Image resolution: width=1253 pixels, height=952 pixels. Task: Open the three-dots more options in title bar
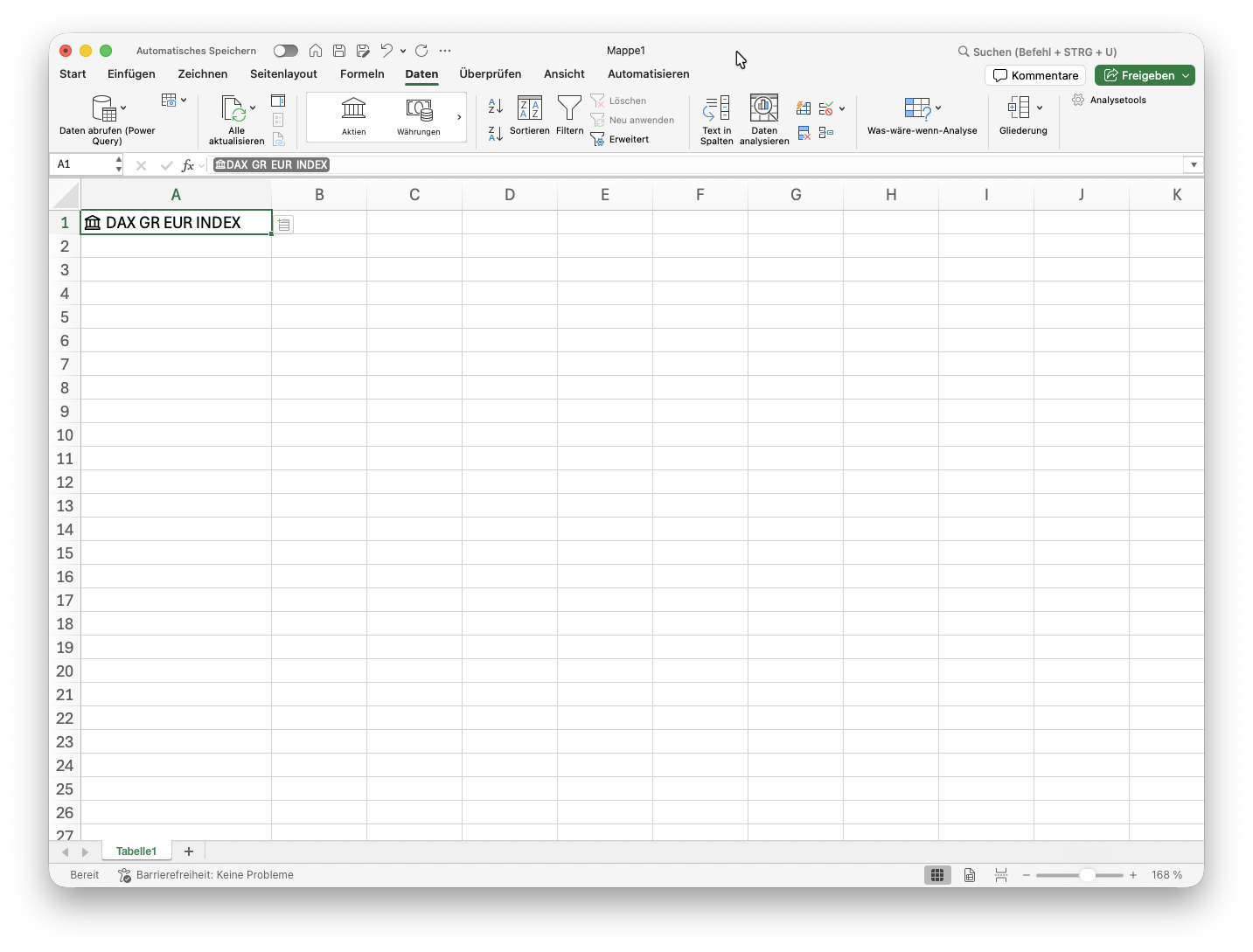(445, 51)
